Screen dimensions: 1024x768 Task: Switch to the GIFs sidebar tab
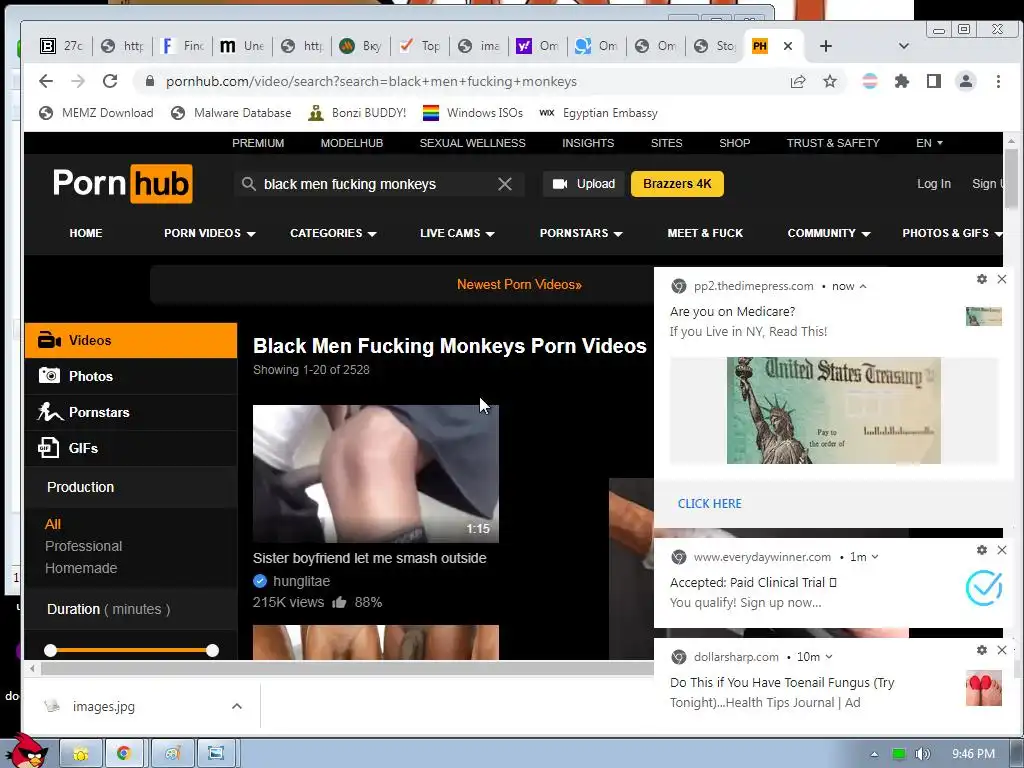click(x=131, y=448)
